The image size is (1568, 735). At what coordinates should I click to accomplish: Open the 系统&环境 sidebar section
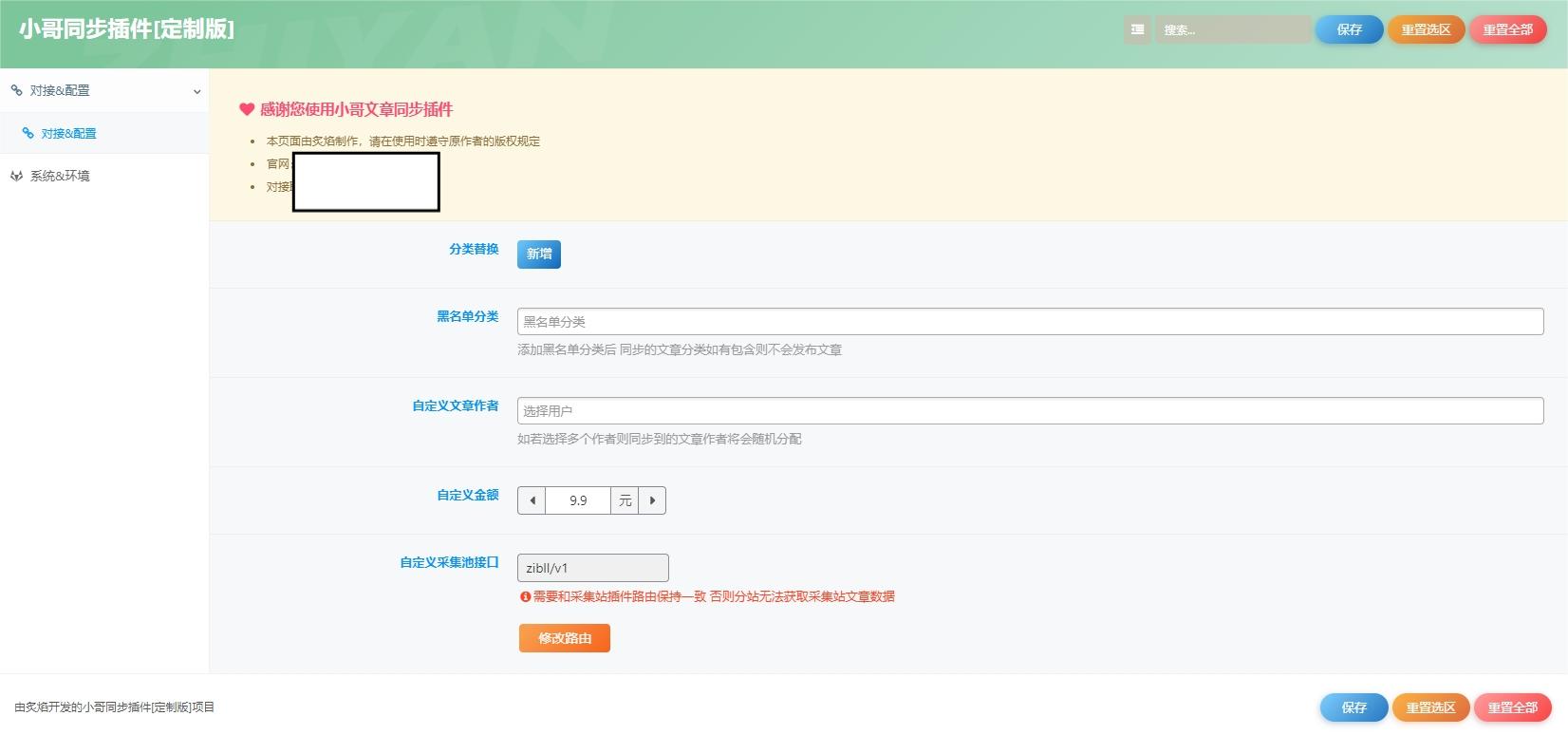click(x=104, y=176)
